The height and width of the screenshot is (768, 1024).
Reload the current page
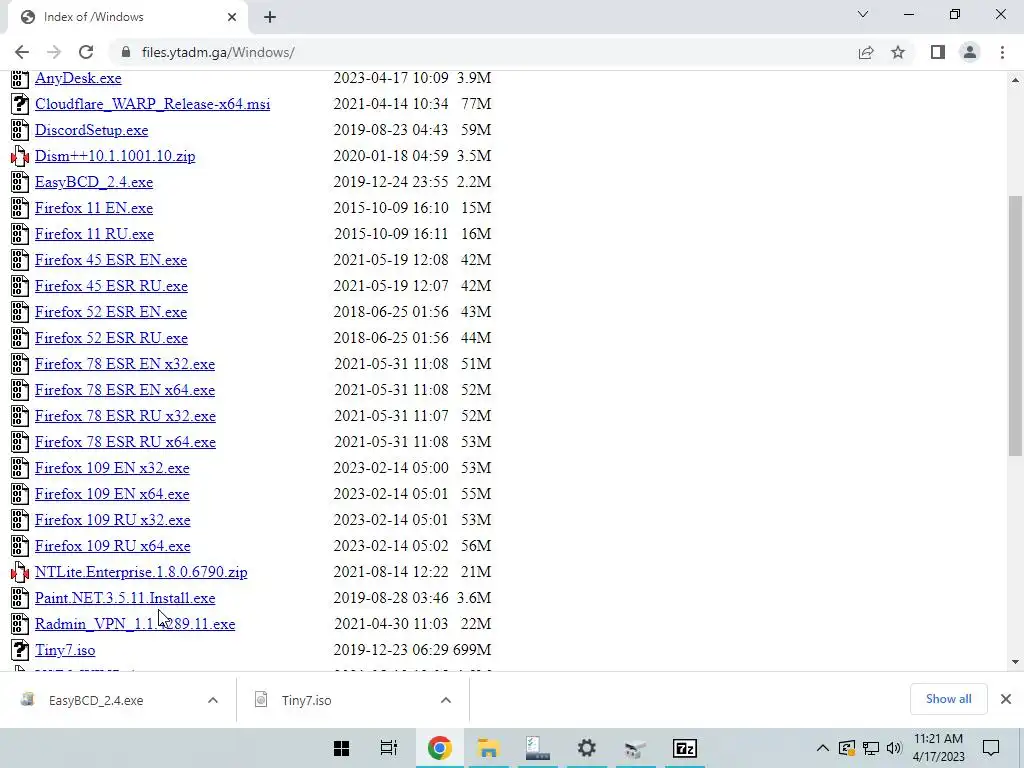pos(86,52)
